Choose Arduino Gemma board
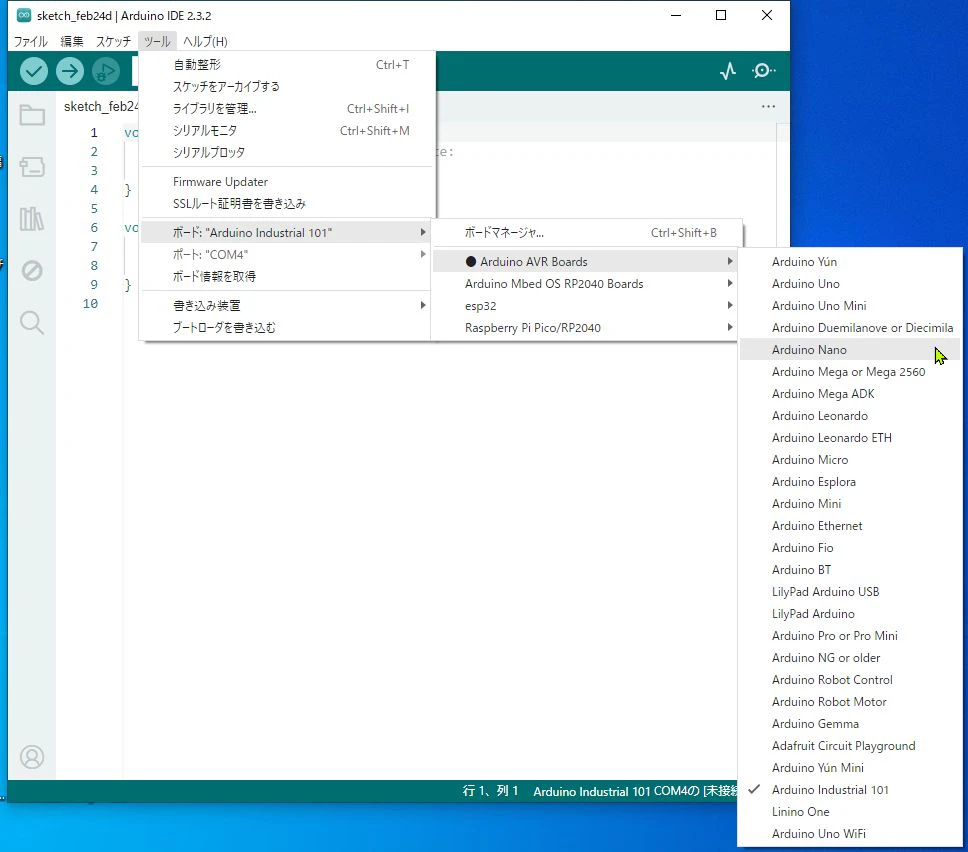Screen dimensions: 968x852 [x=850, y=724]
